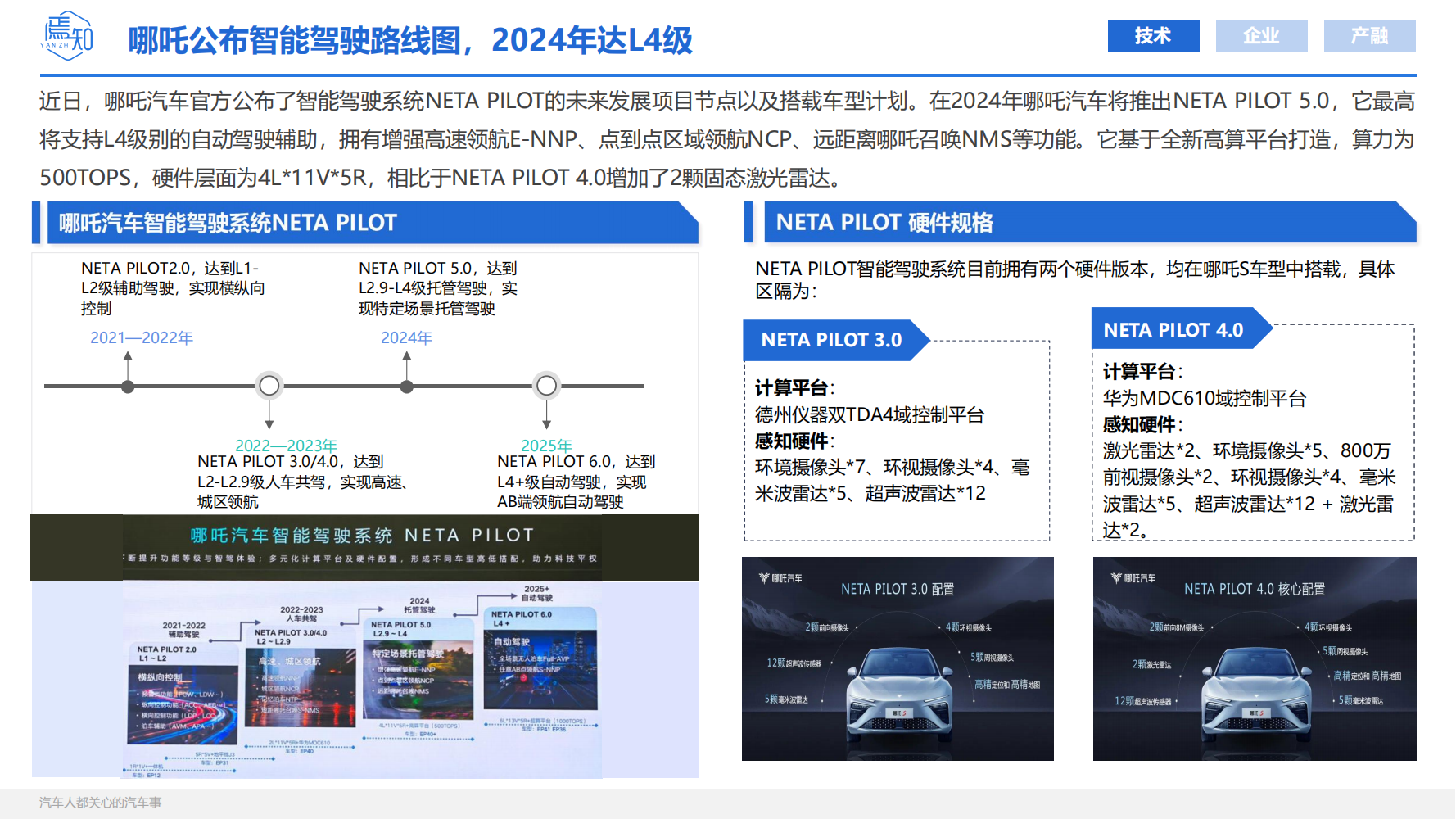Viewport: 1456px width, 819px height.
Task: Select the 2025年 green label
Action: pos(546,445)
